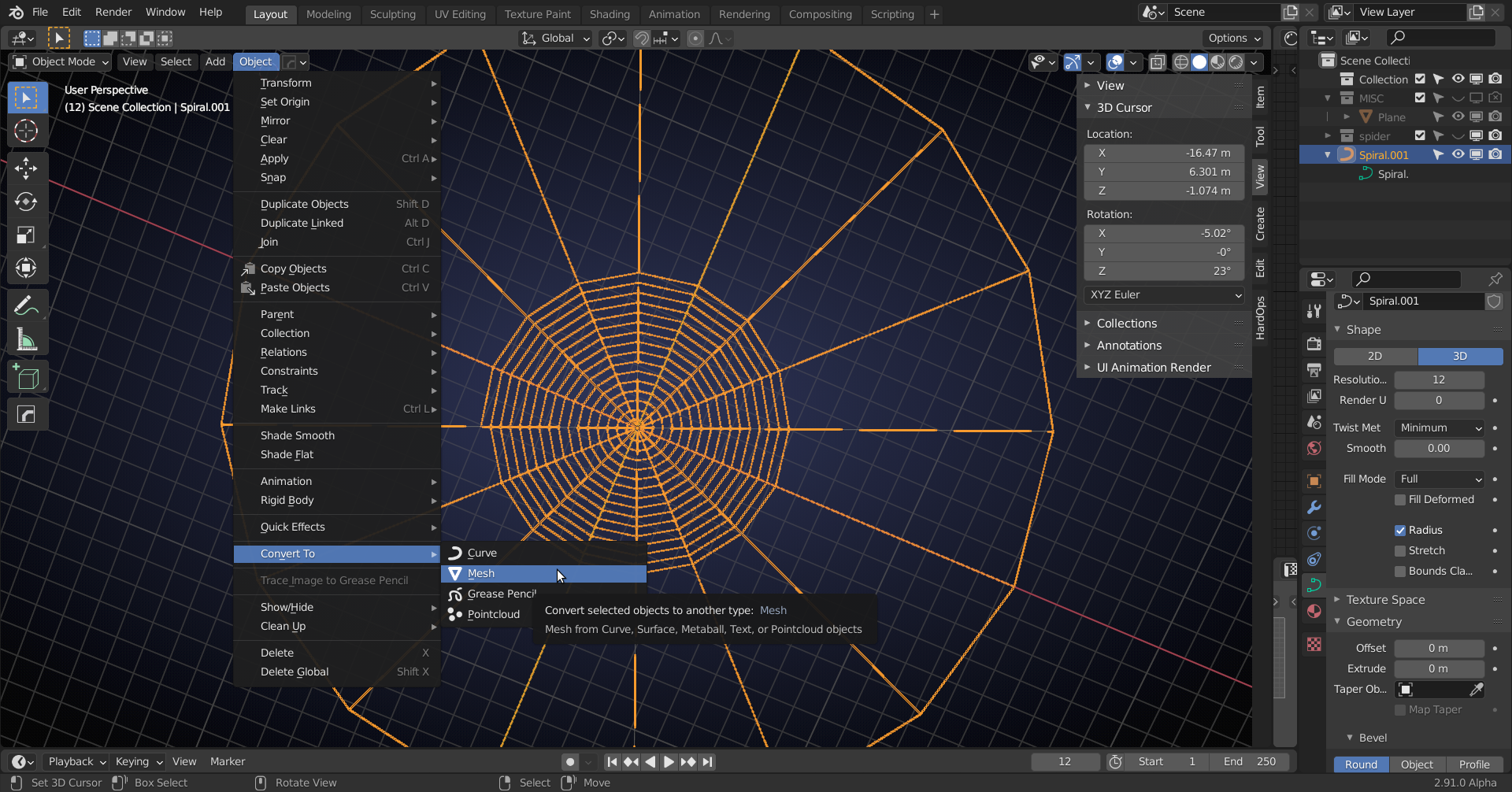The image size is (1512, 792).
Task: Hide Spiral.001 with its eye icon
Action: click(1458, 154)
